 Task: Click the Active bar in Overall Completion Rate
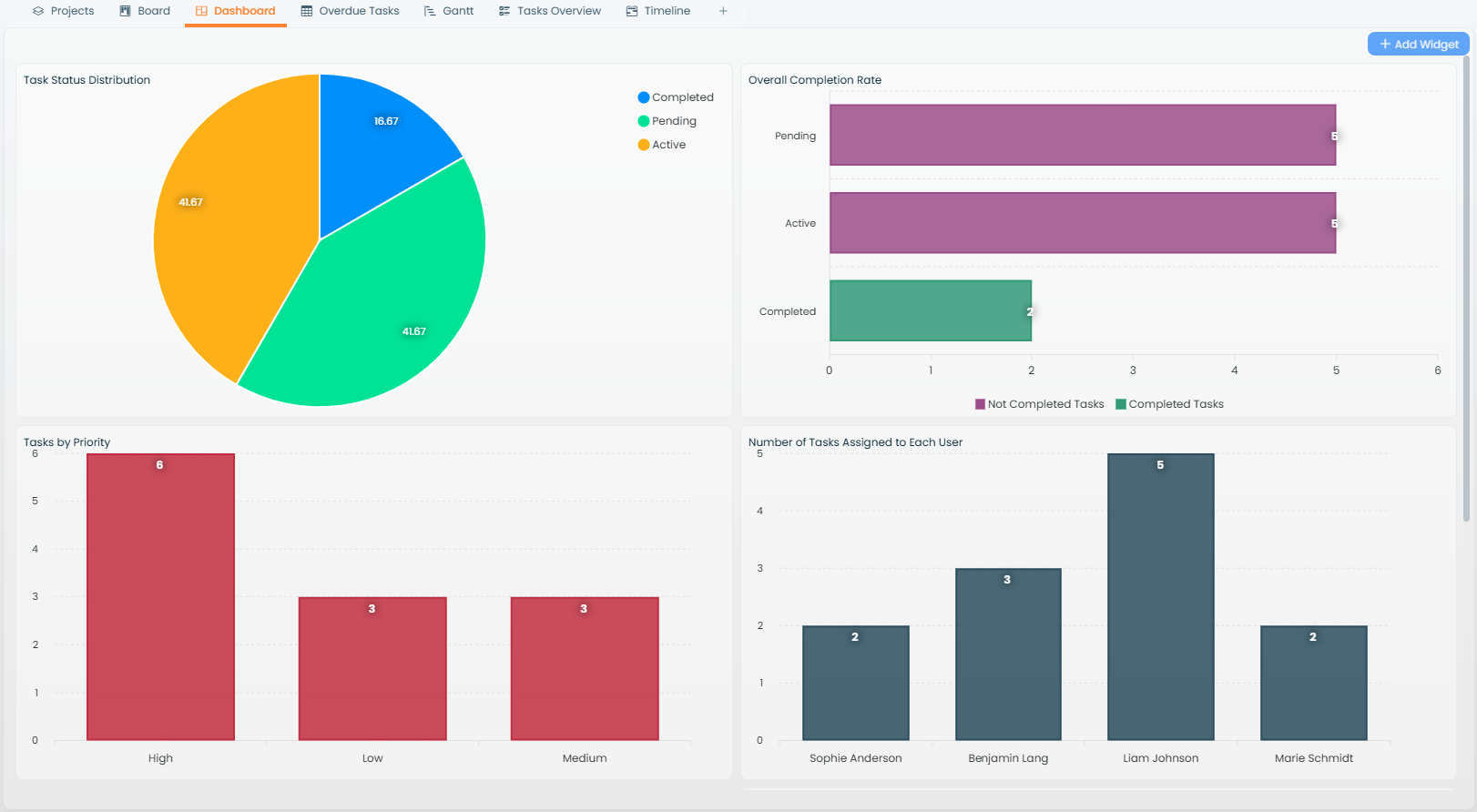[x=1083, y=223]
